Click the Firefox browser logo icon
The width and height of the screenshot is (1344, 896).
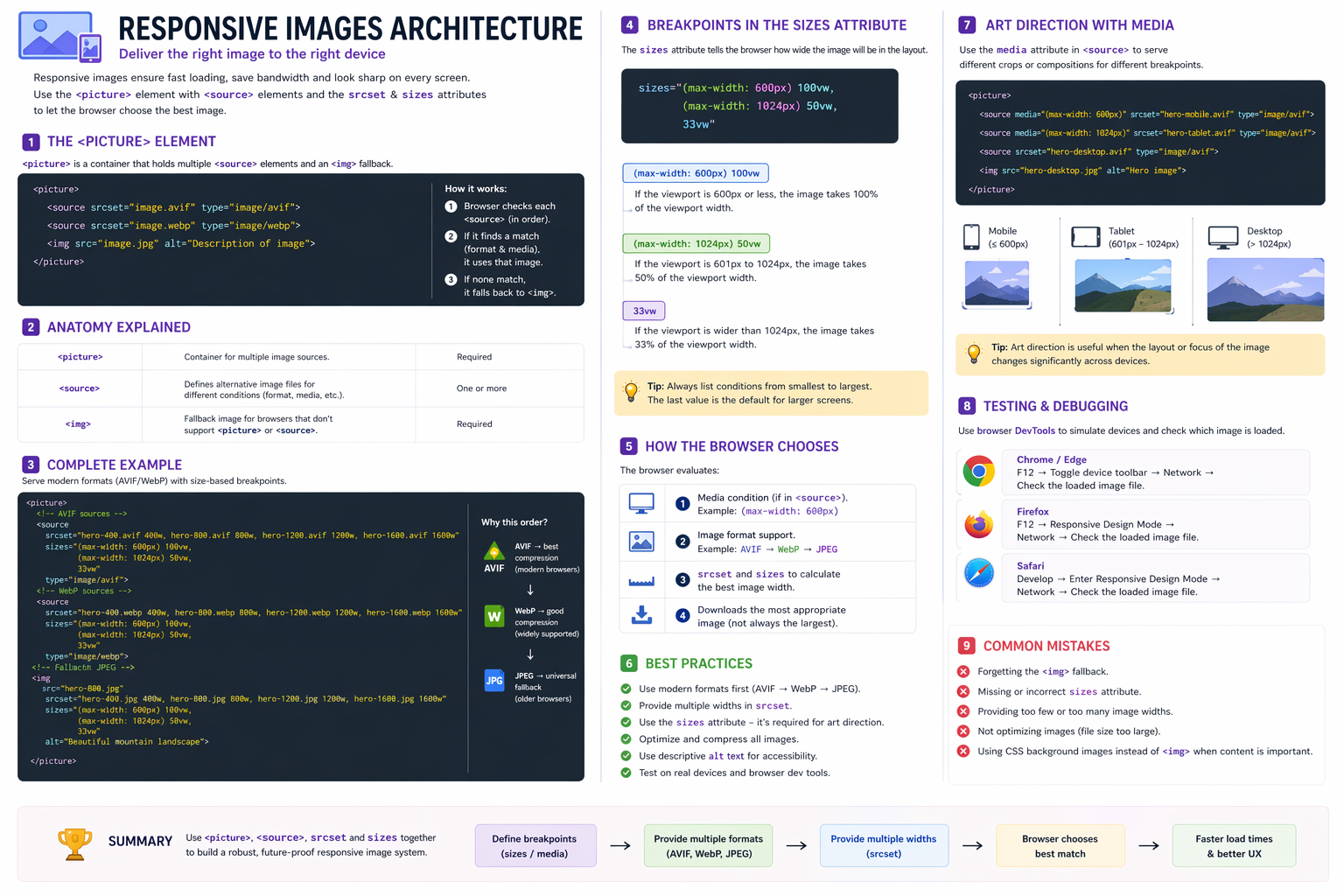(x=978, y=524)
